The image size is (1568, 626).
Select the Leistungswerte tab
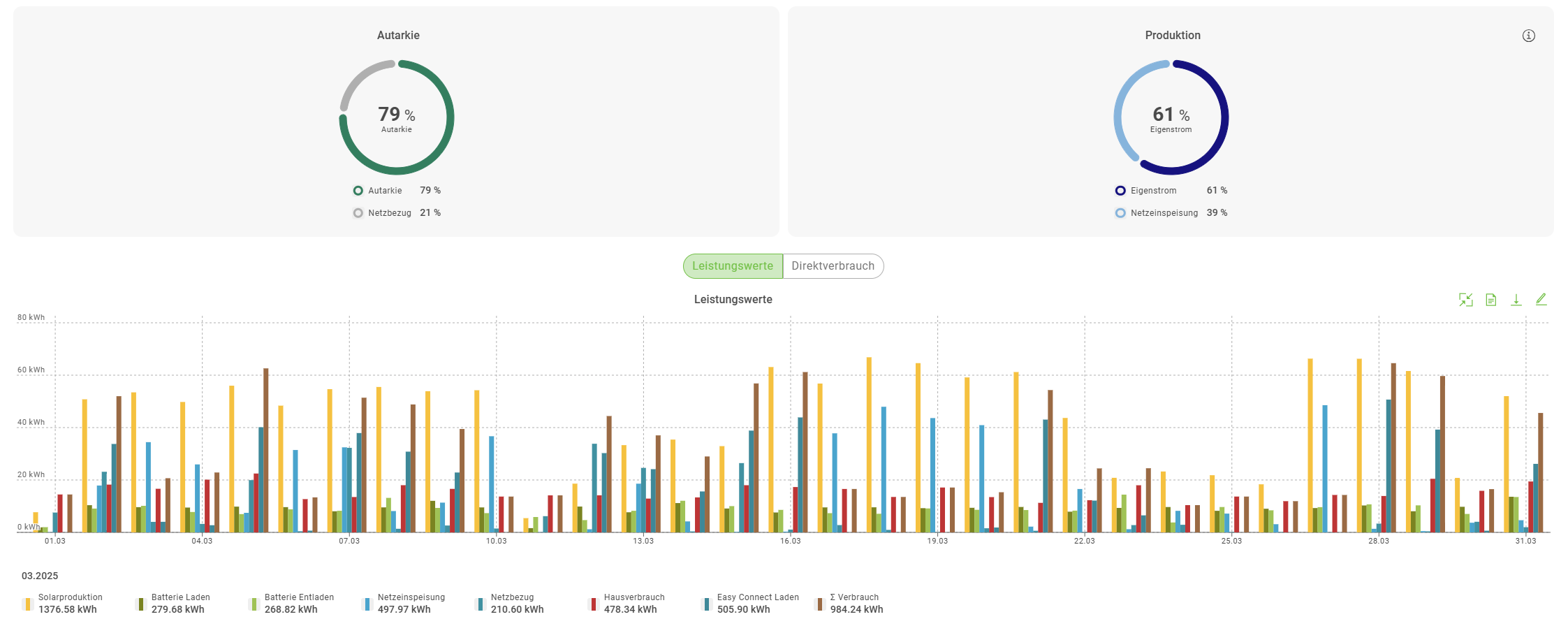[x=733, y=266]
